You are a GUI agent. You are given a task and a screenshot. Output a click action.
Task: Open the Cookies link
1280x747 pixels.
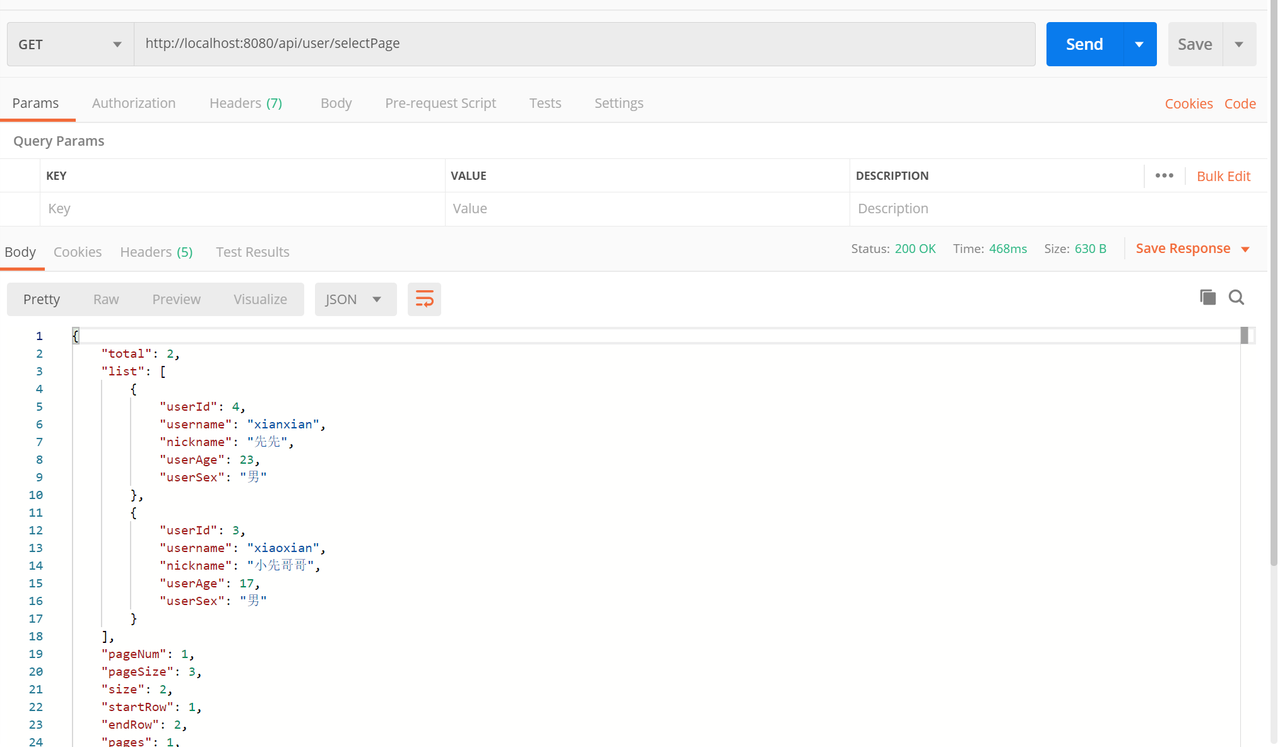click(1188, 104)
